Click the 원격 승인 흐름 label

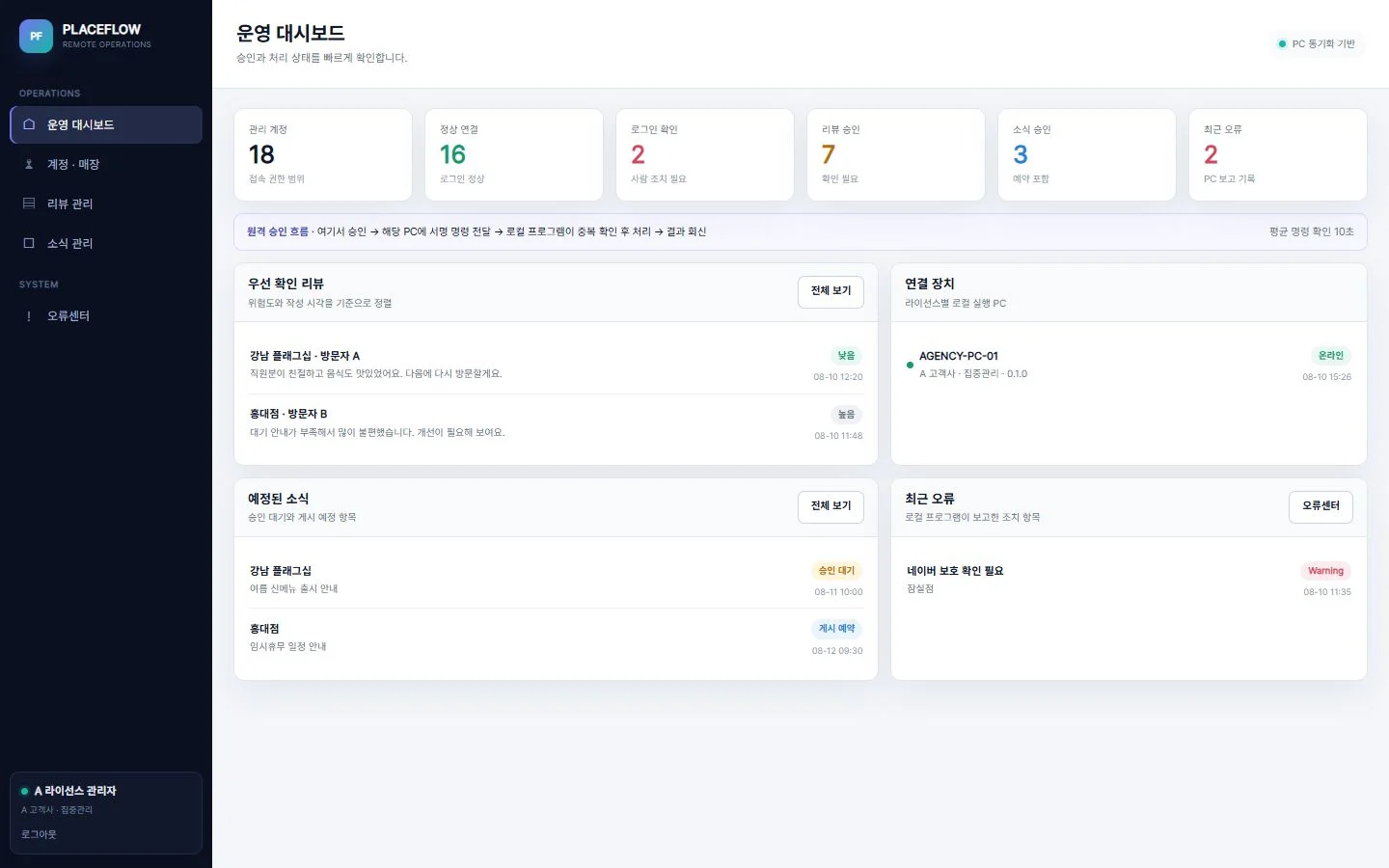coord(278,231)
